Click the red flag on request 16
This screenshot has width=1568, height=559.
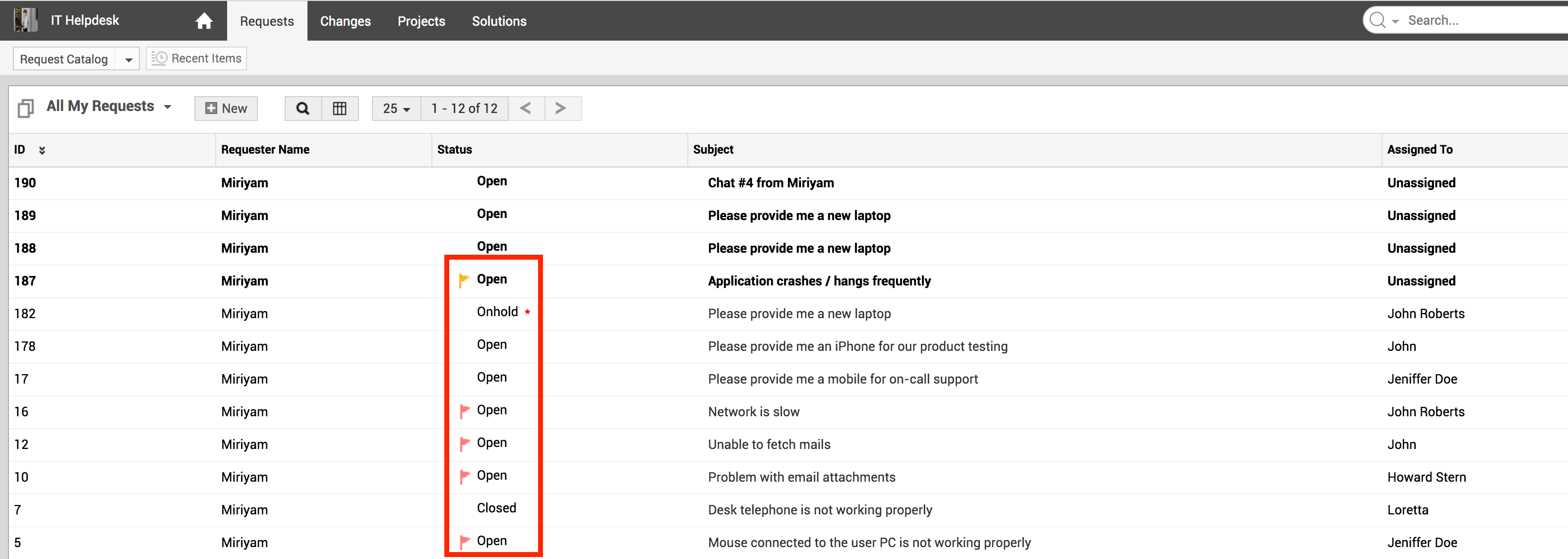tap(465, 411)
